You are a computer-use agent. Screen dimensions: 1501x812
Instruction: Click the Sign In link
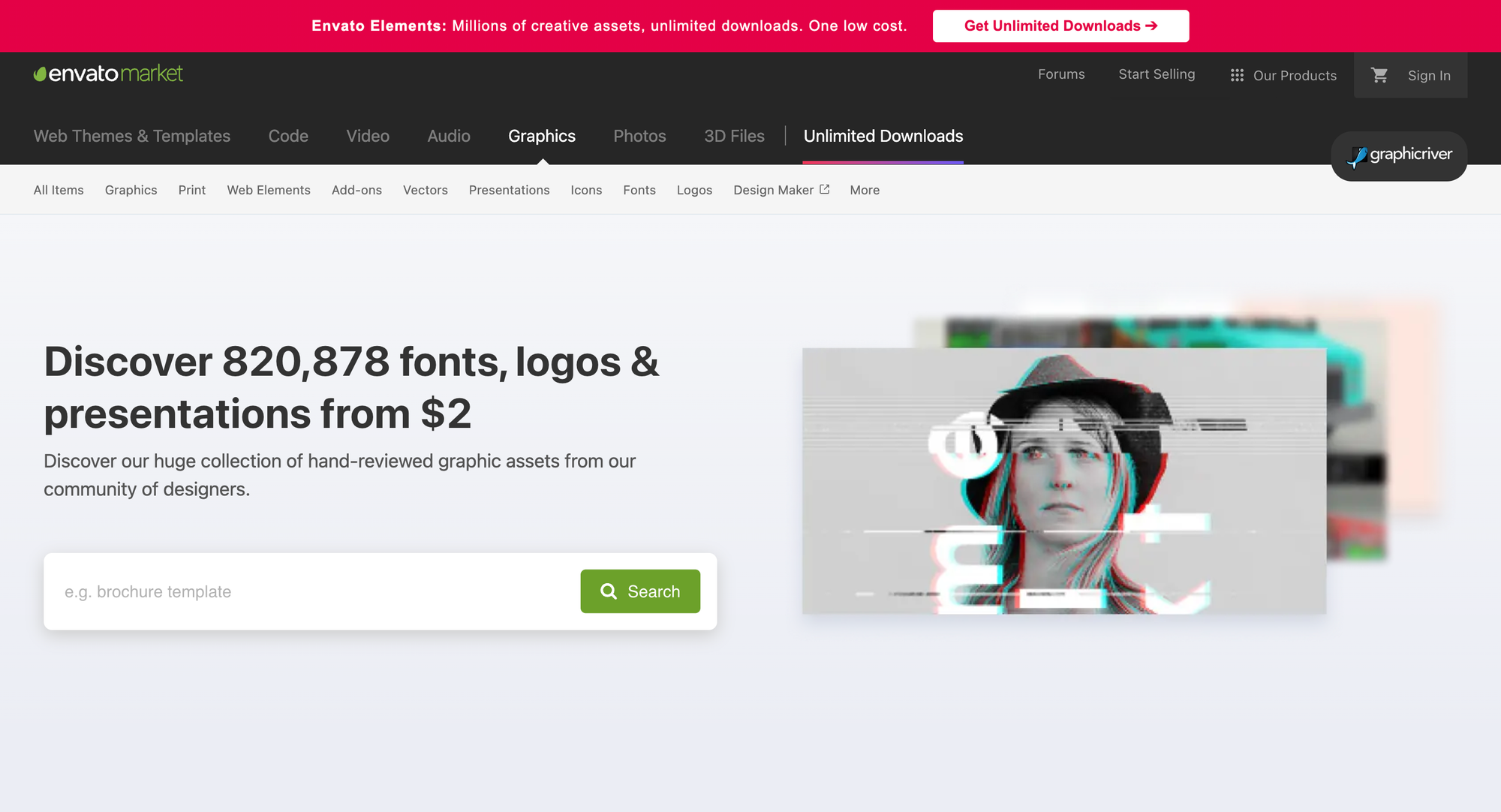click(1429, 75)
